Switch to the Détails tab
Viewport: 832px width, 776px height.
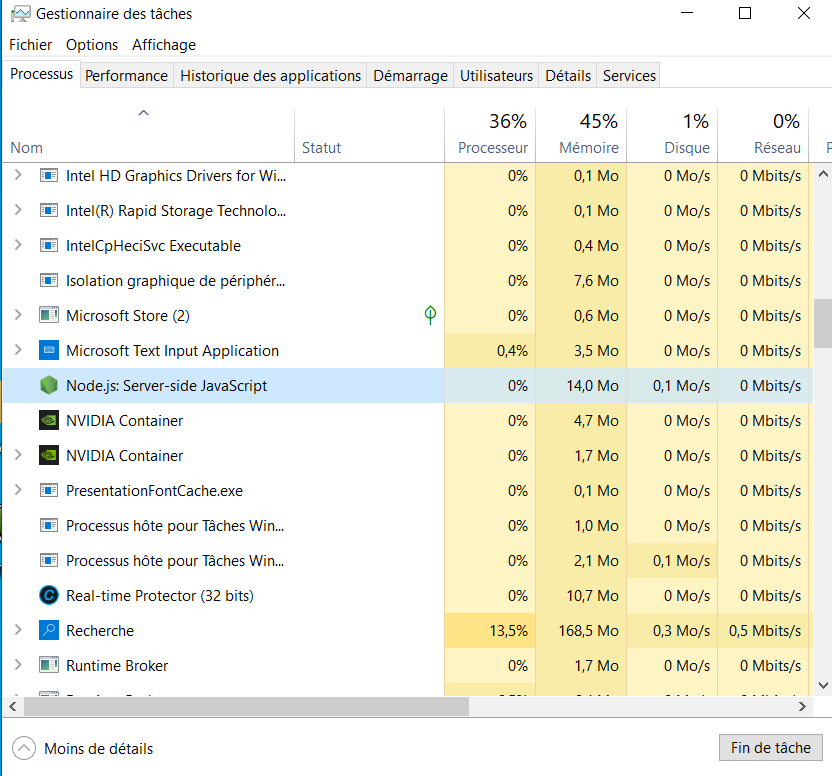568,75
